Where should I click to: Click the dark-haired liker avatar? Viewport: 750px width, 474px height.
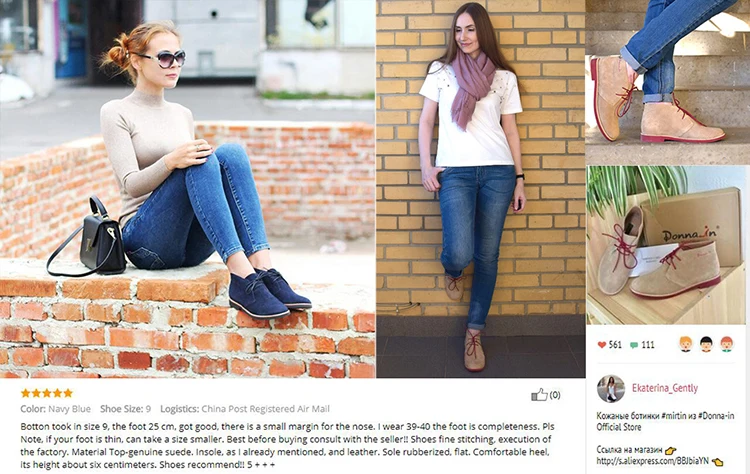pos(706,344)
